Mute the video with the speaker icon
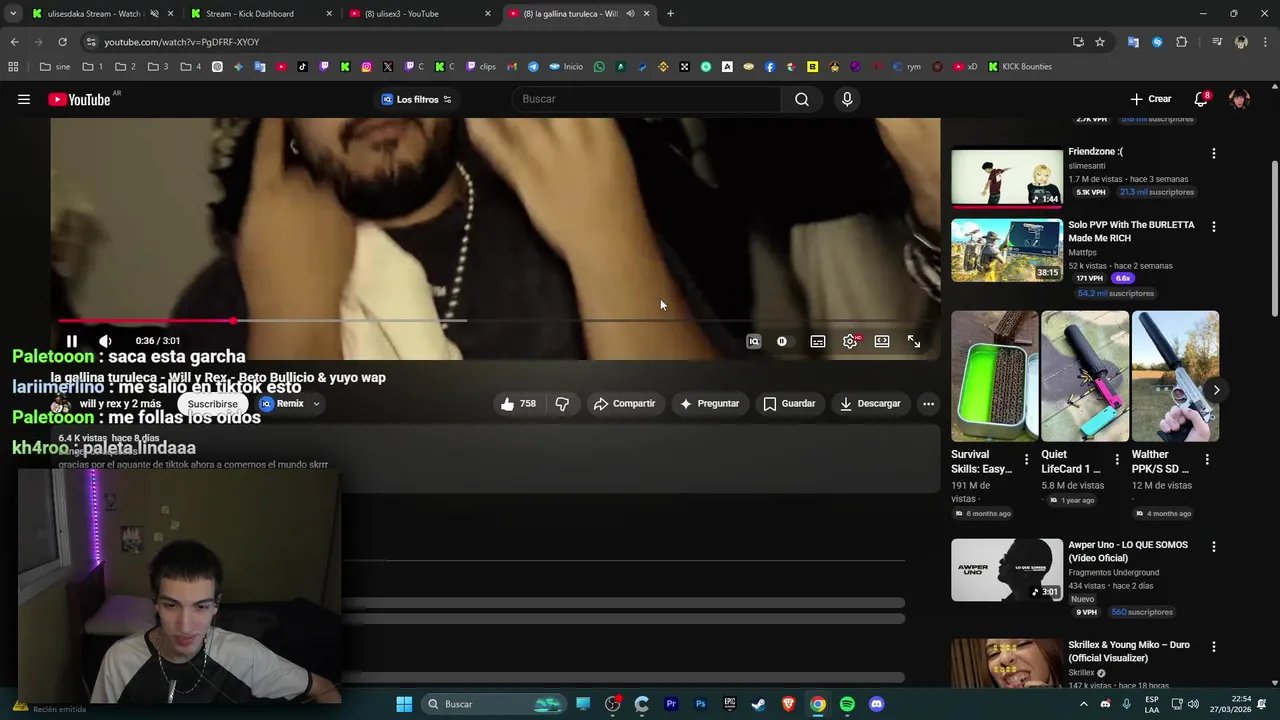 click(x=105, y=341)
